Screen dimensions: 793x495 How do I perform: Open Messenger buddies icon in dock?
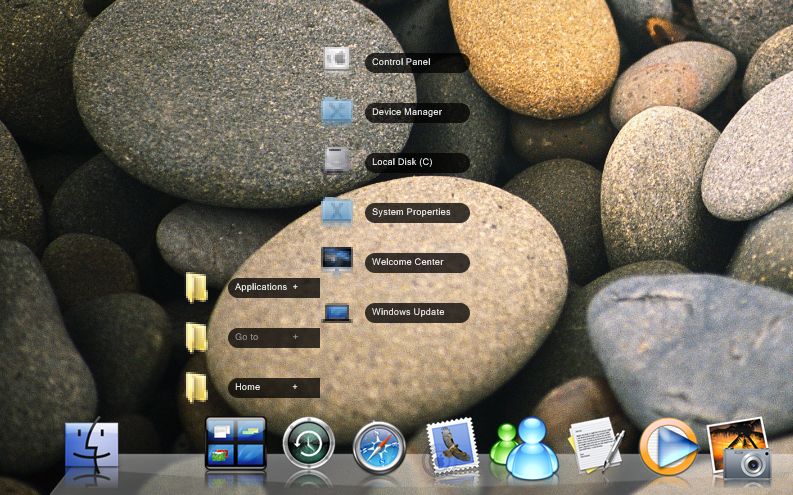pos(524,449)
